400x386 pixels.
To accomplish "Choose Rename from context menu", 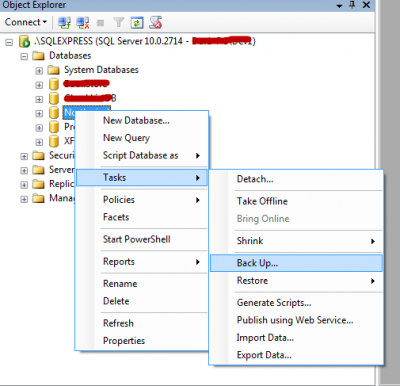I will click(x=142, y=284).
